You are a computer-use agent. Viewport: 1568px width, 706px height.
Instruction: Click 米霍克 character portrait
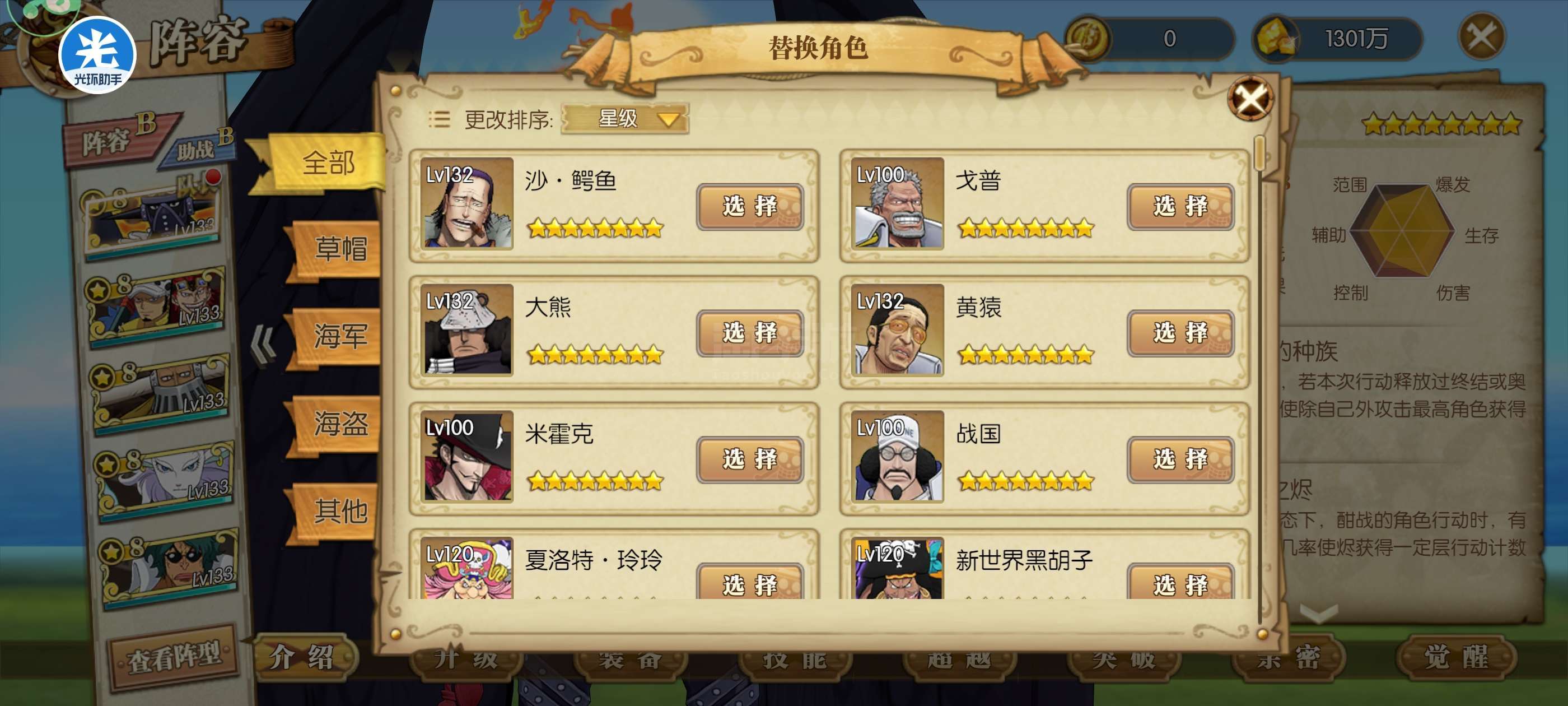468,456
